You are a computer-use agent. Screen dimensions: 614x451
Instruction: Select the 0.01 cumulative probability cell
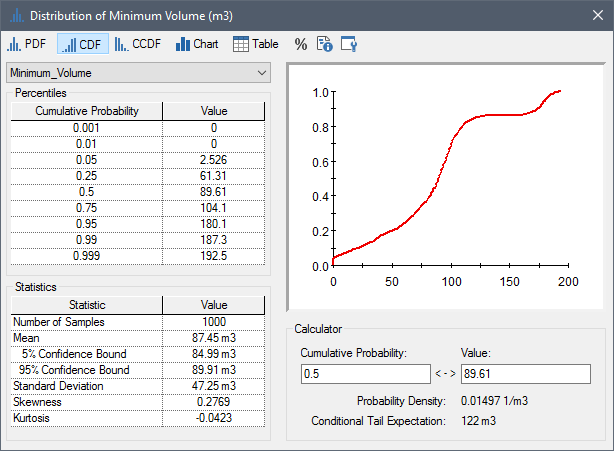point(87,144)
